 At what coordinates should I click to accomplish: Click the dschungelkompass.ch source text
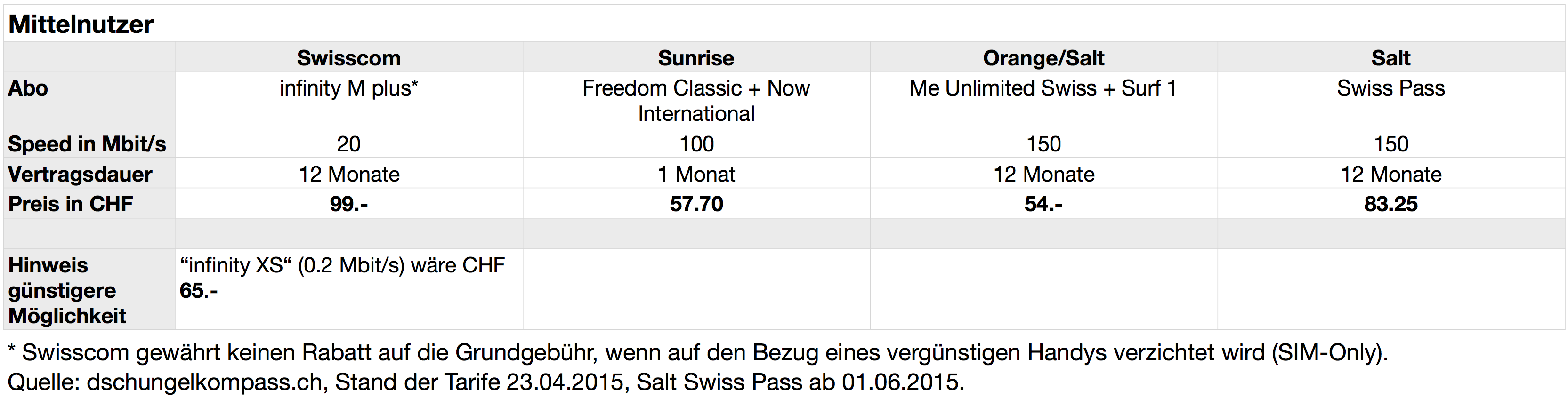point(204,382)
